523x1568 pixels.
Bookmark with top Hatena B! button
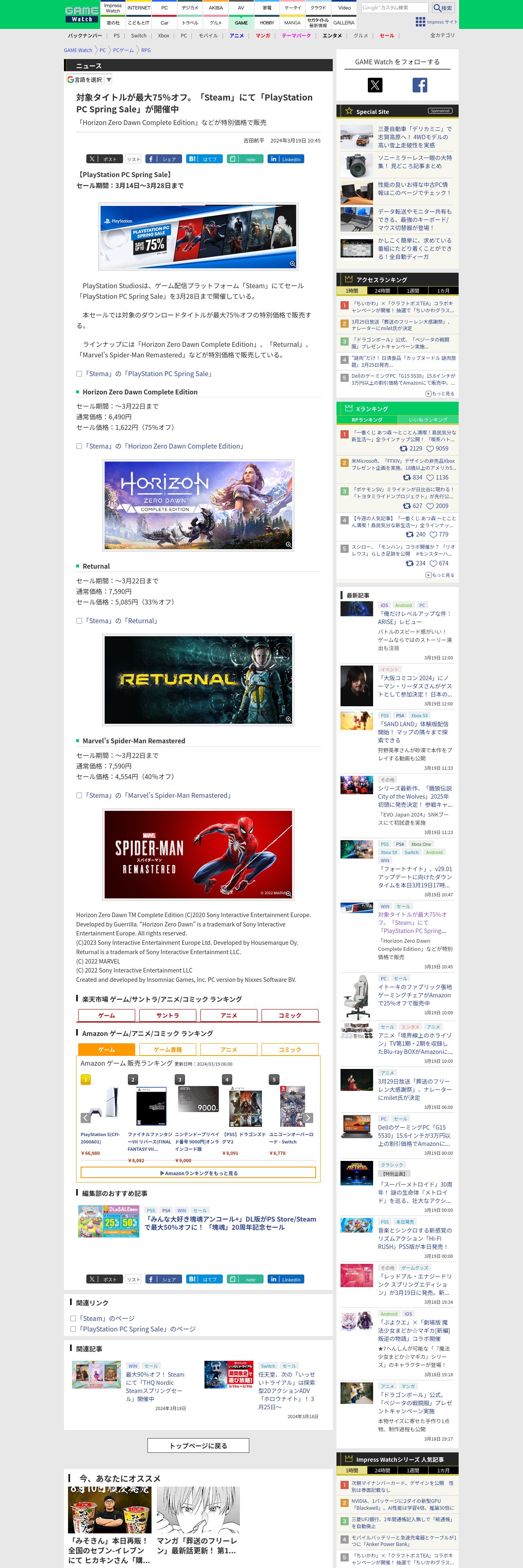point(204,159)
